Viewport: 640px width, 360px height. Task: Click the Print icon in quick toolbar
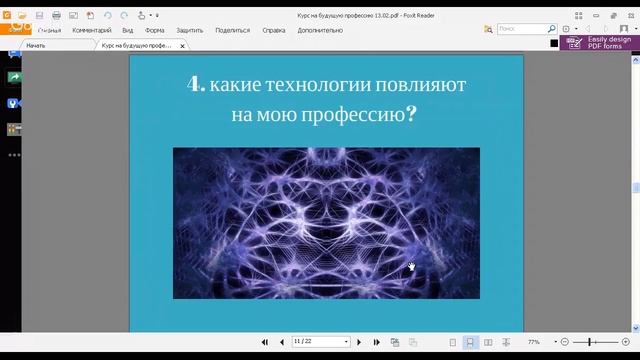coord(56,16)
